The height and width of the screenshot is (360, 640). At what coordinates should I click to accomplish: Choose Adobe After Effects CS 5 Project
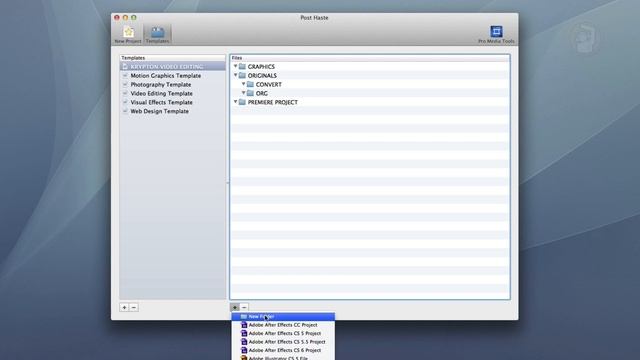point(283,333)
